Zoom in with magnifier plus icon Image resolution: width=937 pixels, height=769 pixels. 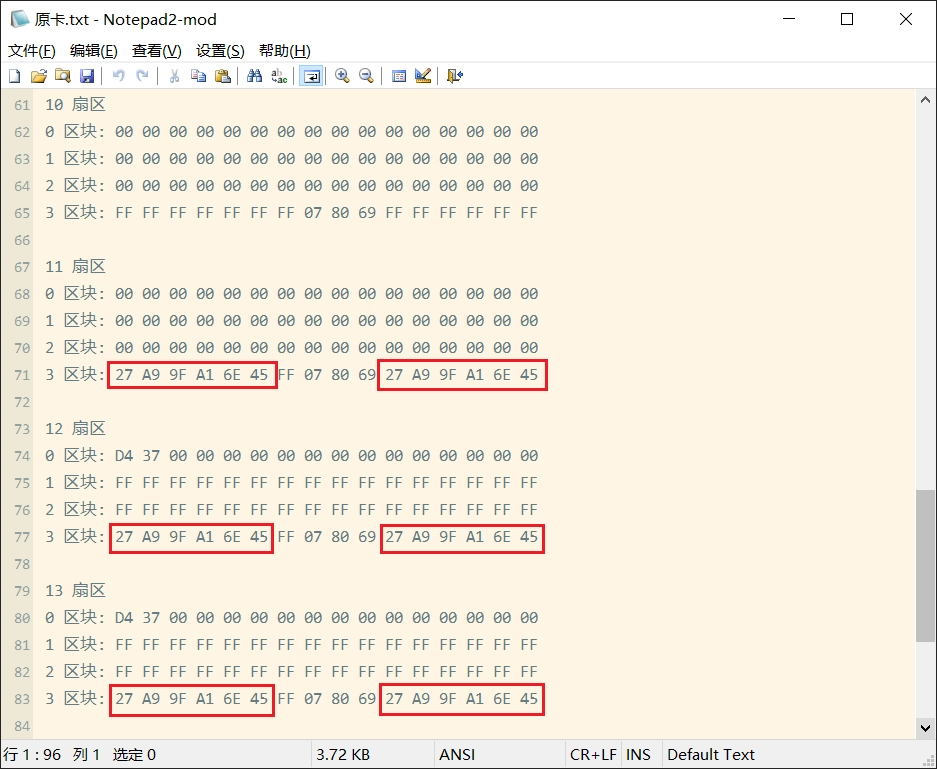coord(342,76)
